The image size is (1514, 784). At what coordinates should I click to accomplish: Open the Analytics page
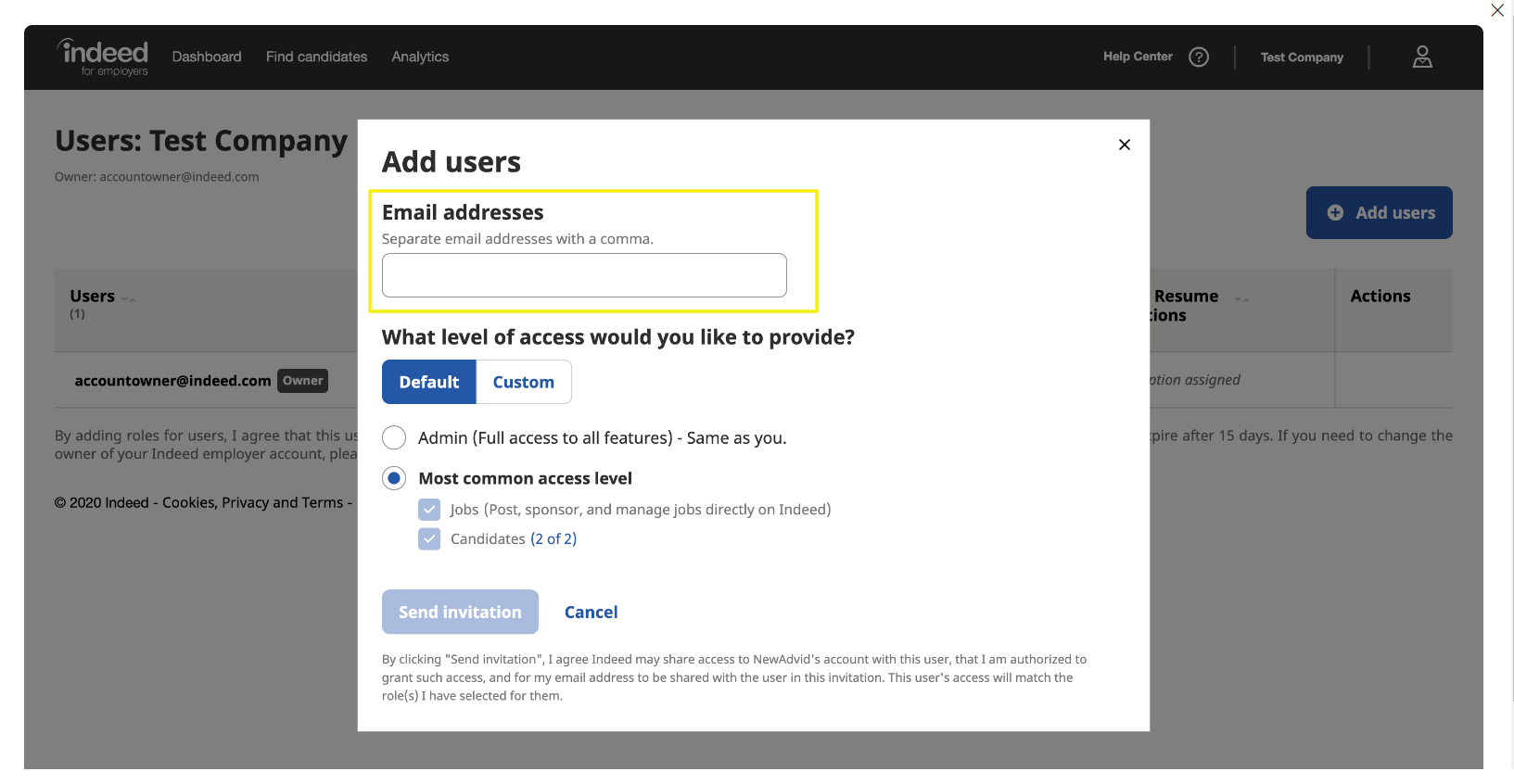420,57
